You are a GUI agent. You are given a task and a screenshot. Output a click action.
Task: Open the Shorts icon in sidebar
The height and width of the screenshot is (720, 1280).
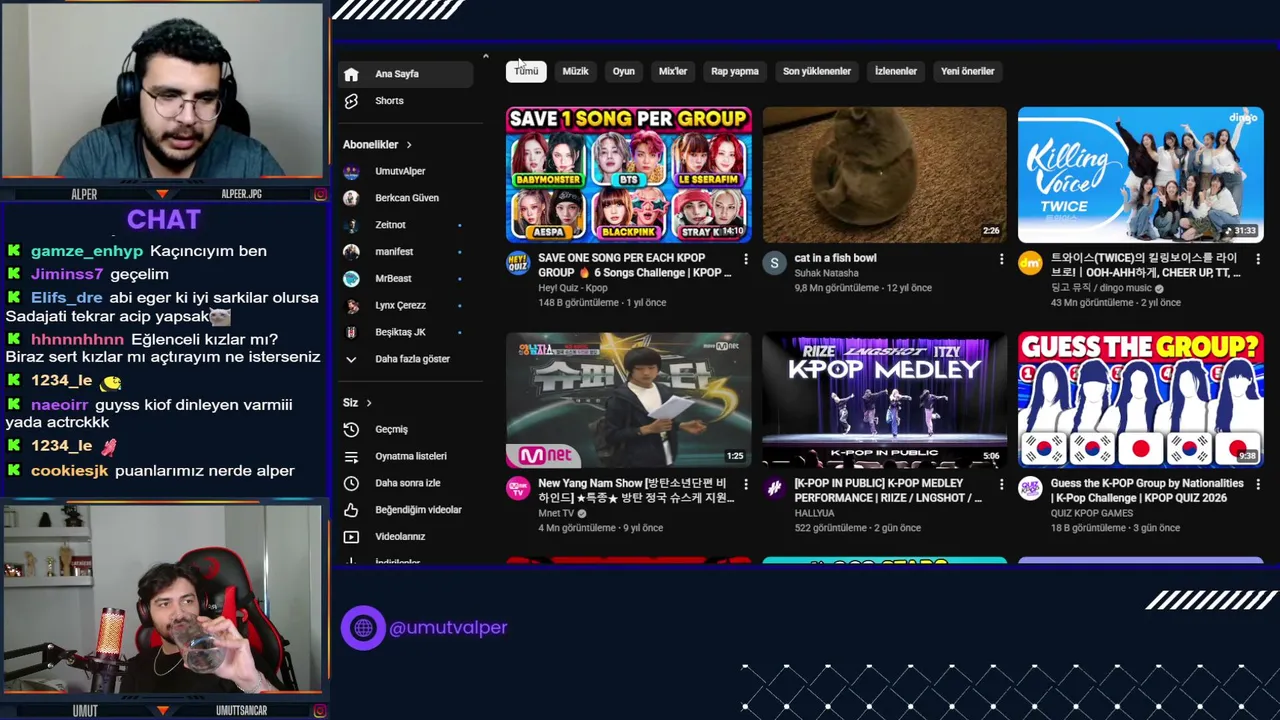click(x=351, y=101)
